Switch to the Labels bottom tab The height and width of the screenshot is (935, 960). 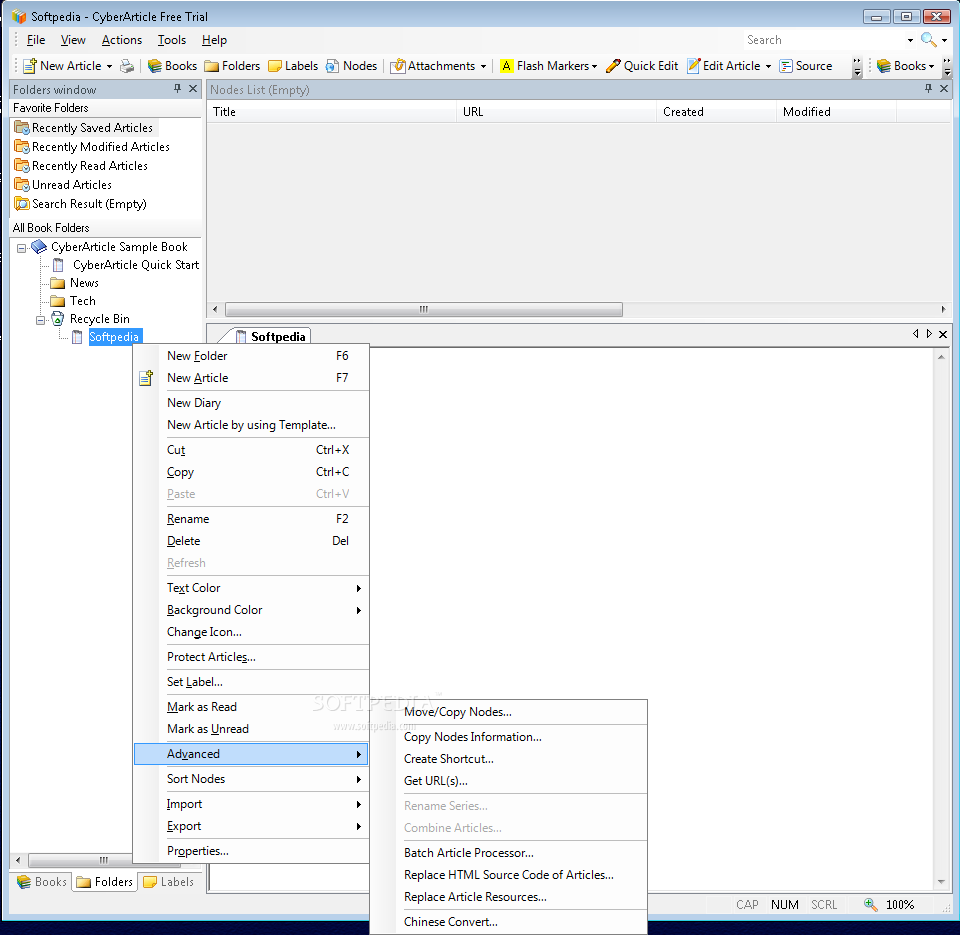click(168, 882)
